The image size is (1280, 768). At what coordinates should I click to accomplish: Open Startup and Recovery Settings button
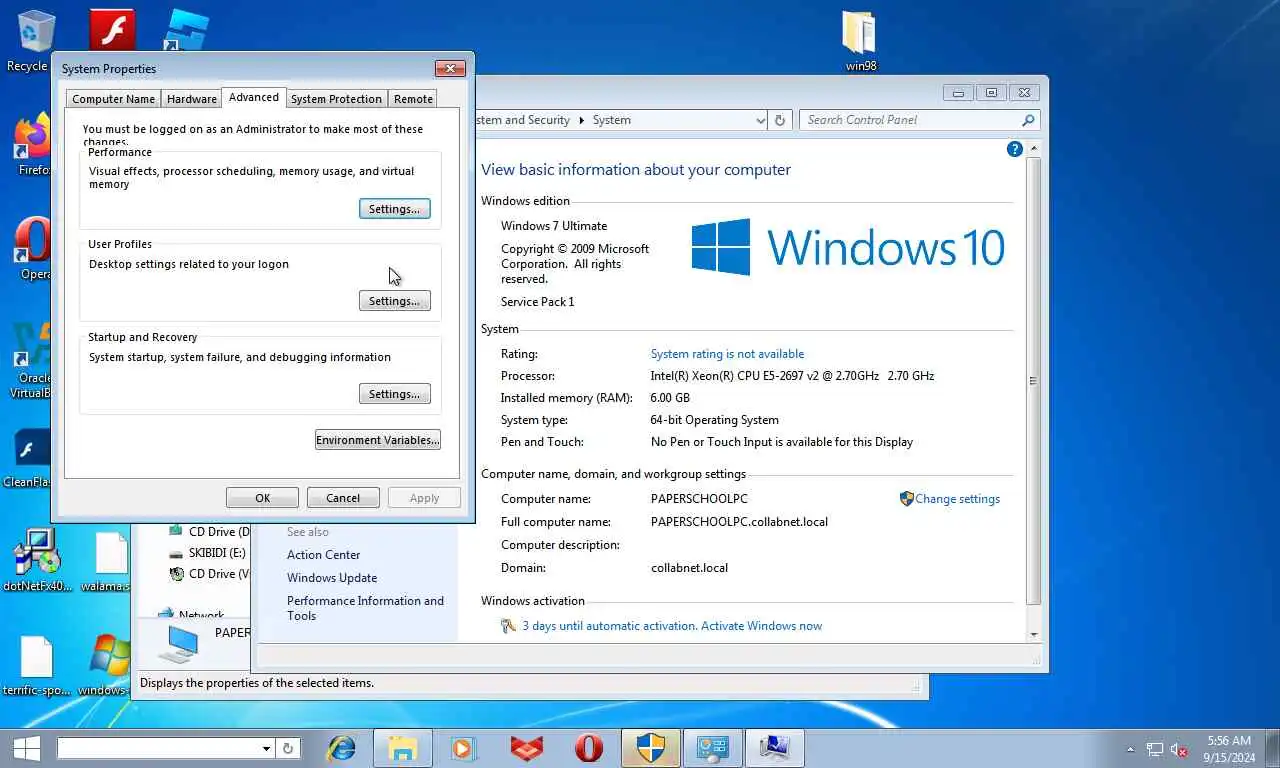pos(394,394)
